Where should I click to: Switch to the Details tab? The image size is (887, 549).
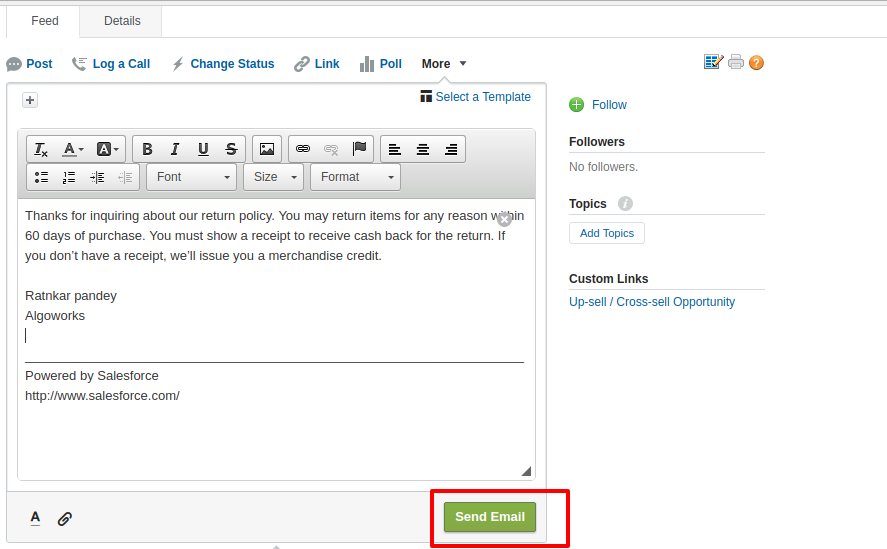coord(122,21)
